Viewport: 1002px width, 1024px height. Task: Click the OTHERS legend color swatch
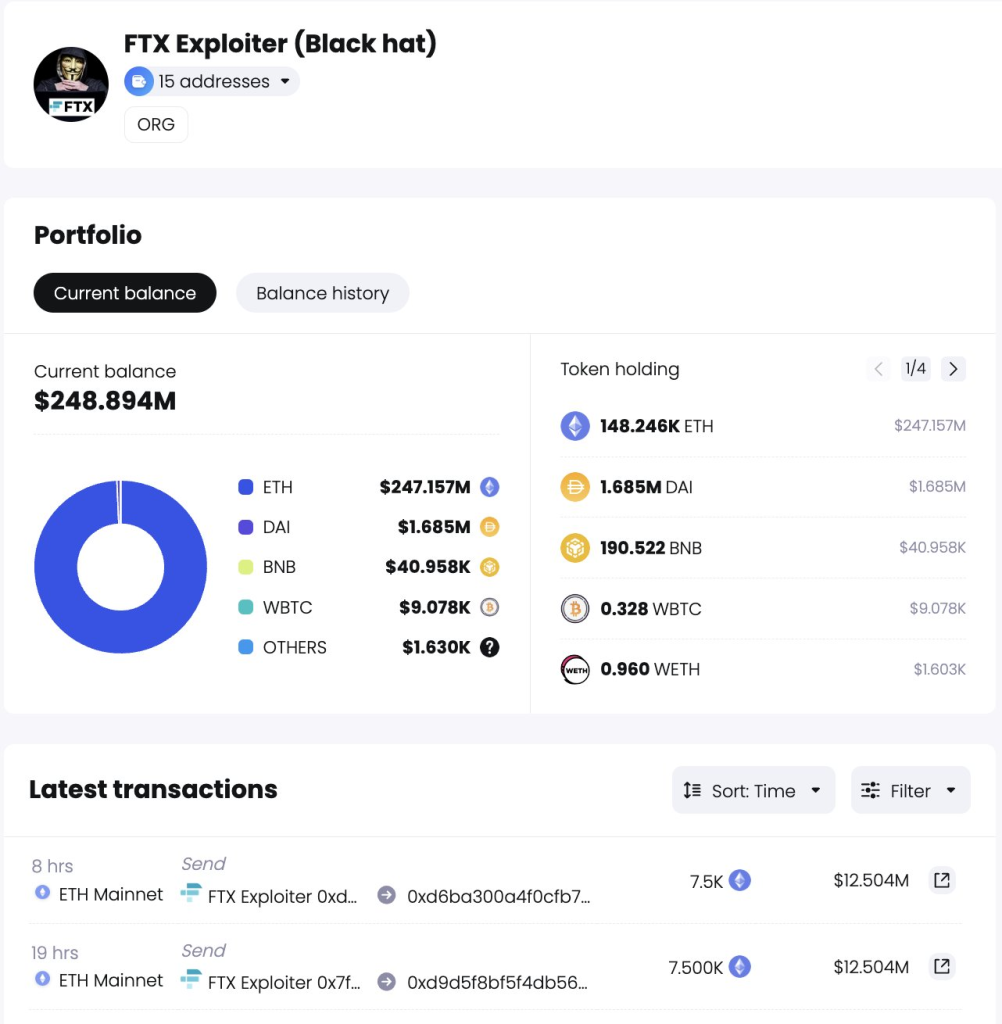246,647
